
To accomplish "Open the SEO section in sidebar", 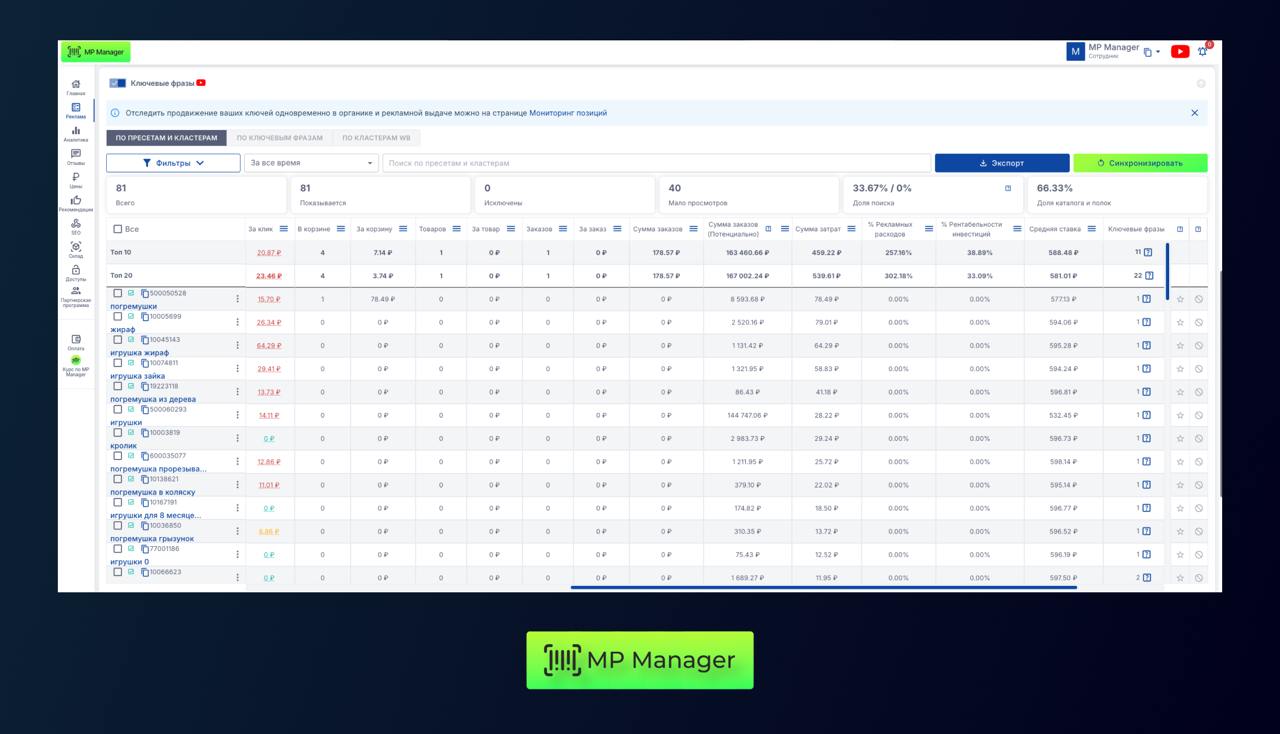I will tap(76, 226).
